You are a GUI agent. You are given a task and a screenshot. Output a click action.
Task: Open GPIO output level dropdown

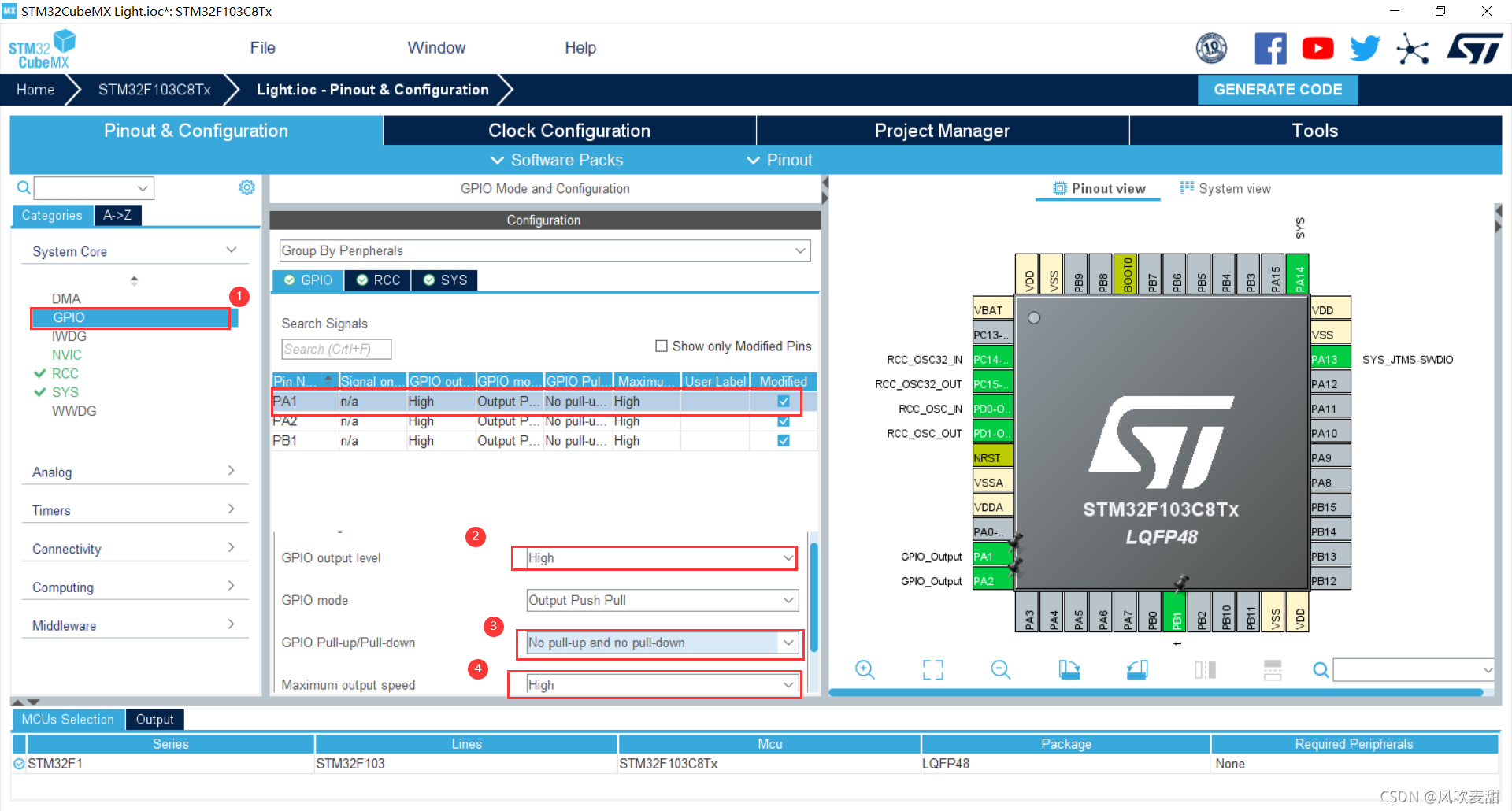pos(662,557)
